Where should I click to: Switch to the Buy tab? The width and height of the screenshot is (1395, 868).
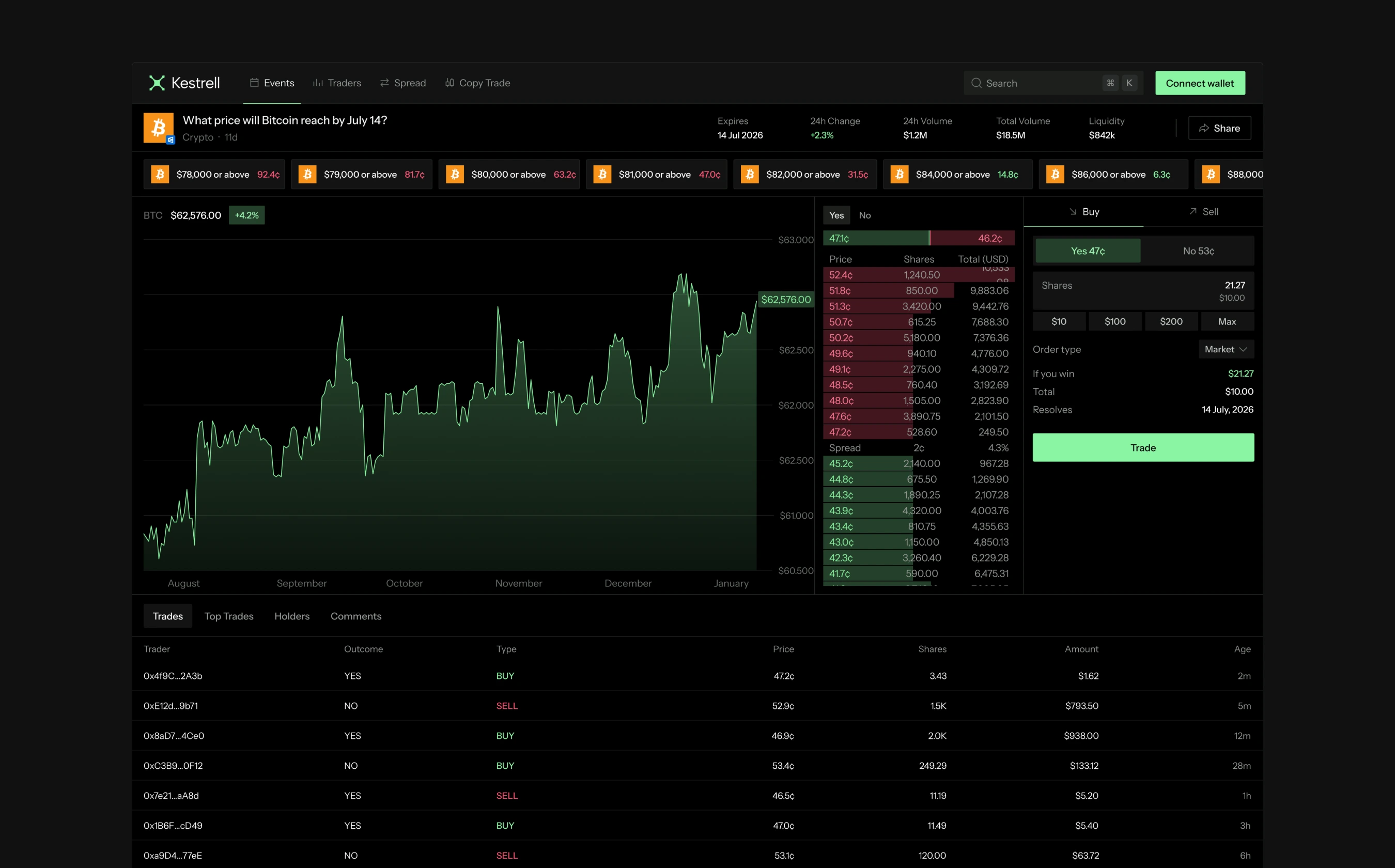tap(1084, 212)
